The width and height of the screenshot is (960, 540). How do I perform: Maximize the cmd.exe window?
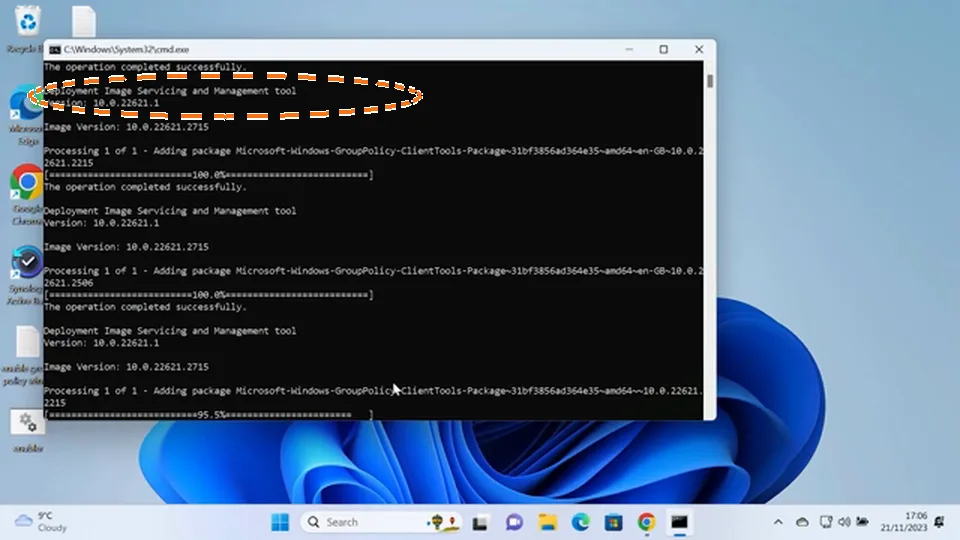pos(664,50)
